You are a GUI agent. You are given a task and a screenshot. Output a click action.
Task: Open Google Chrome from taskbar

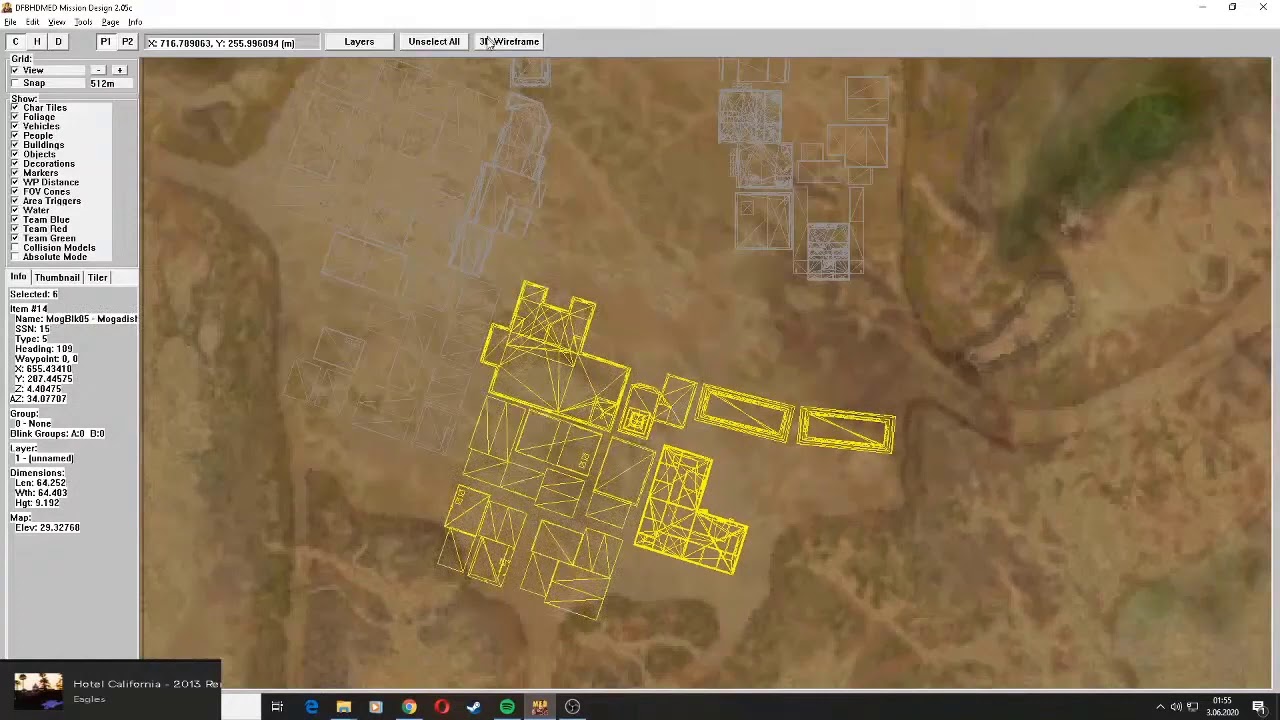(409, 707)
